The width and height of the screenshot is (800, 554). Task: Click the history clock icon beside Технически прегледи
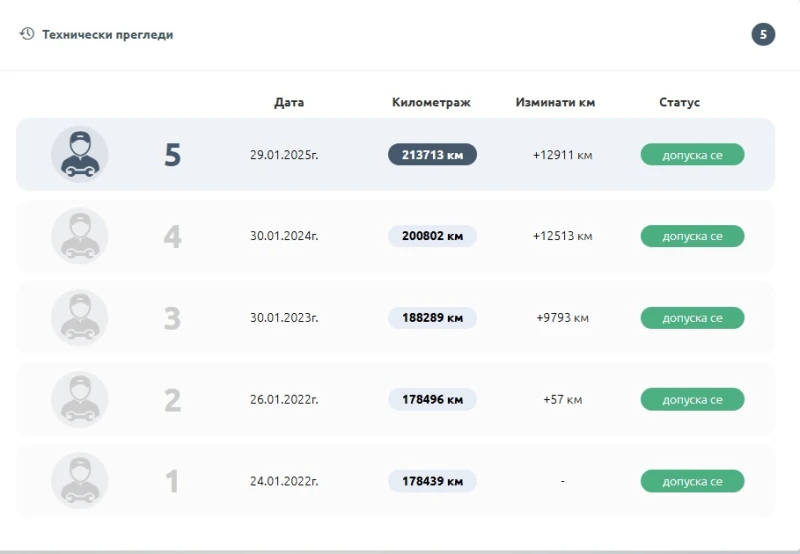[27, 34]
